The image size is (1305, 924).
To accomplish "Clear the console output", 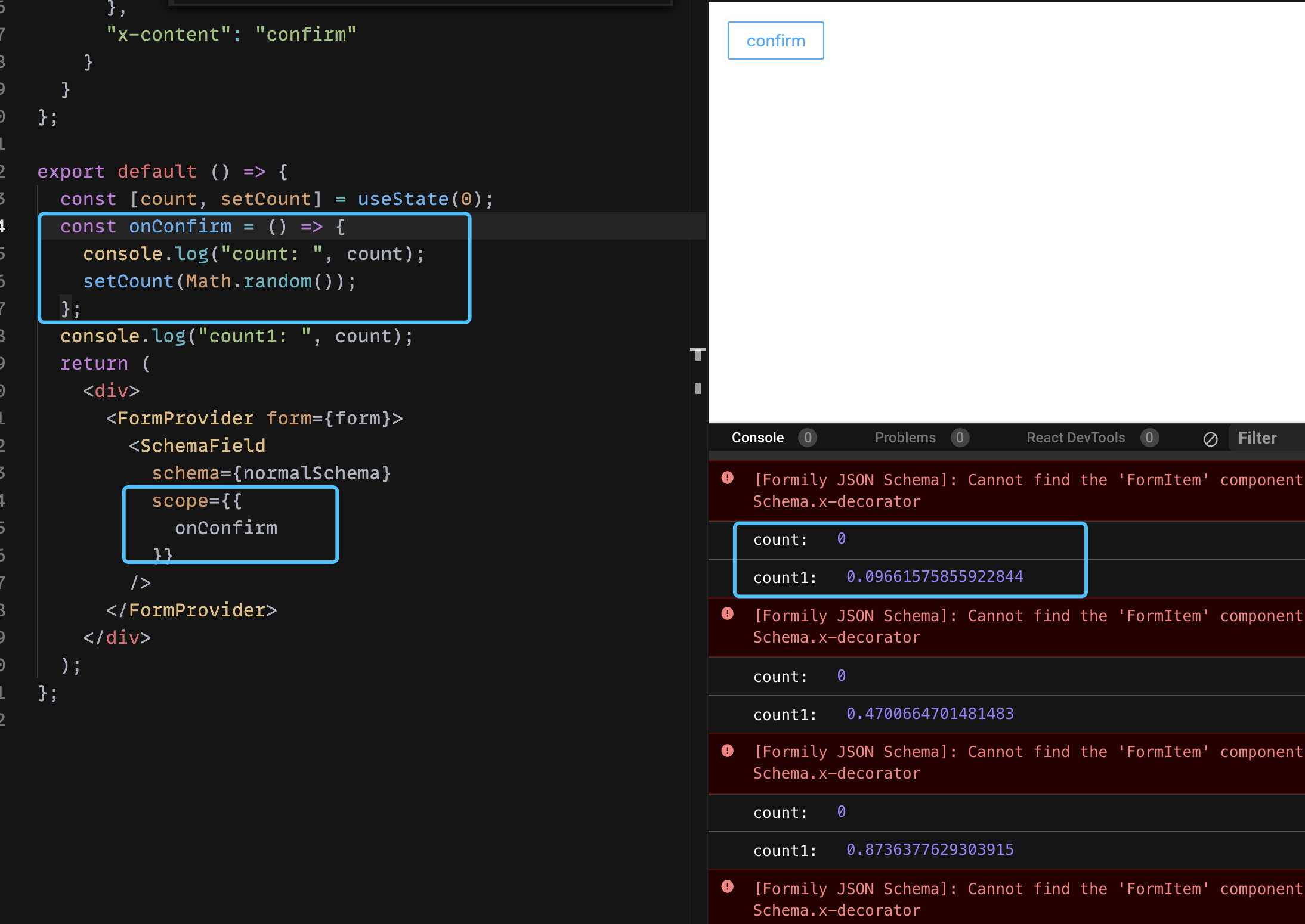I will (1211, 439).
